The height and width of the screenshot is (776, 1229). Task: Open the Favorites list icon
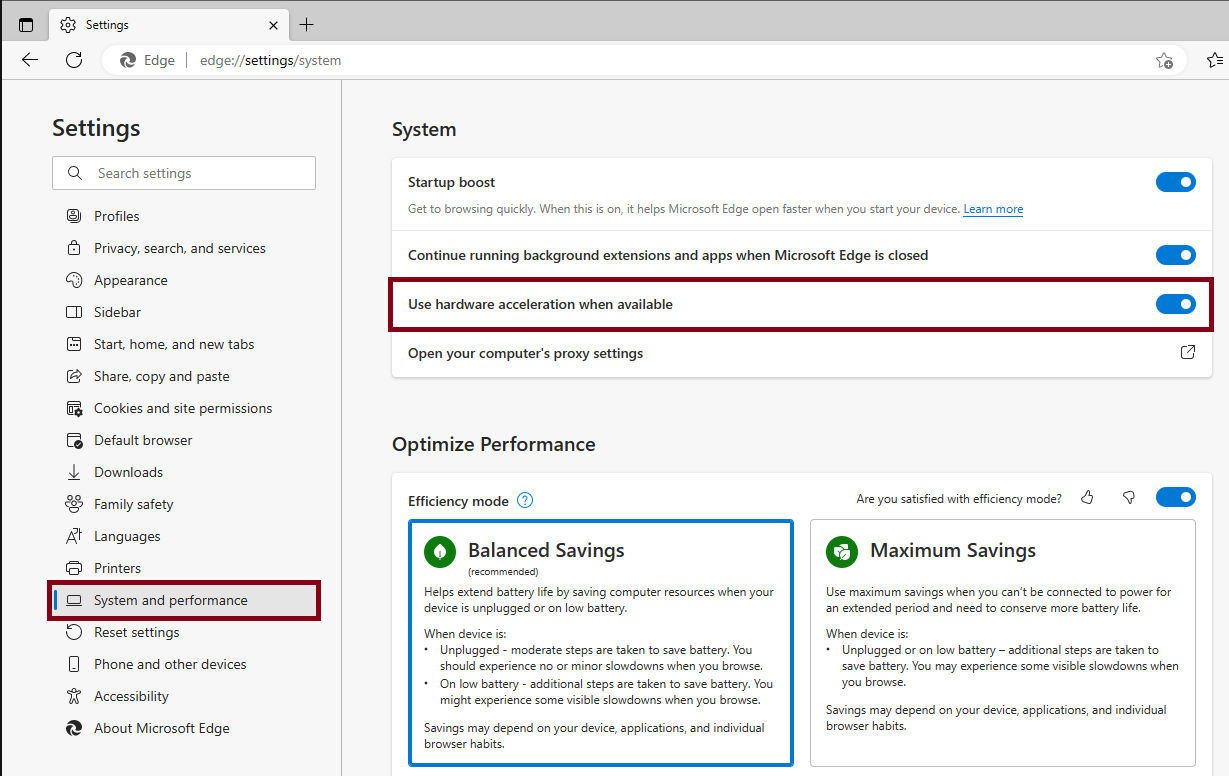[1215, 60]
